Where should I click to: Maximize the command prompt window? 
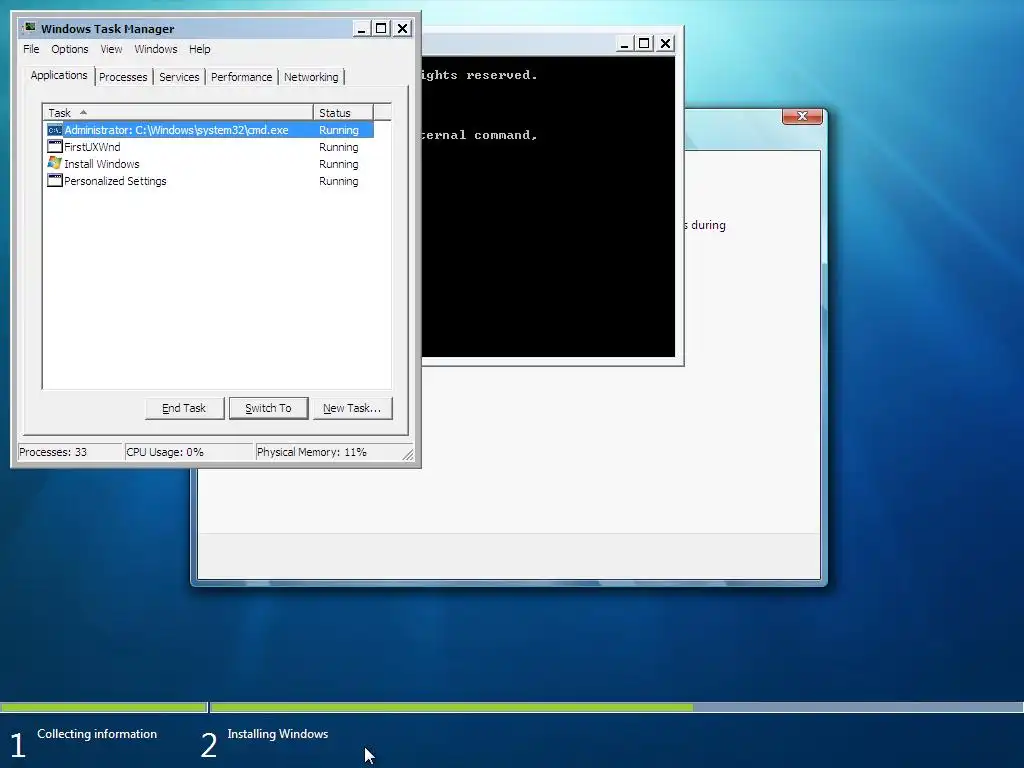(x=645, y=44)
